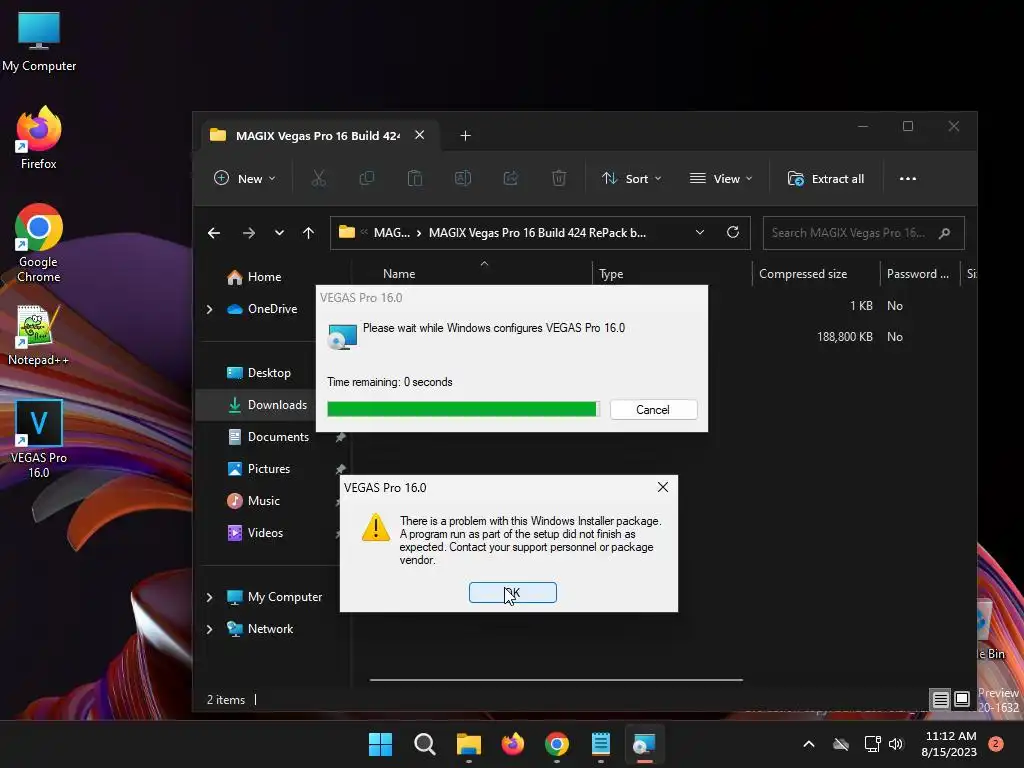Click Extract all button
1024x768 pixels.
[x=826, y=178]
